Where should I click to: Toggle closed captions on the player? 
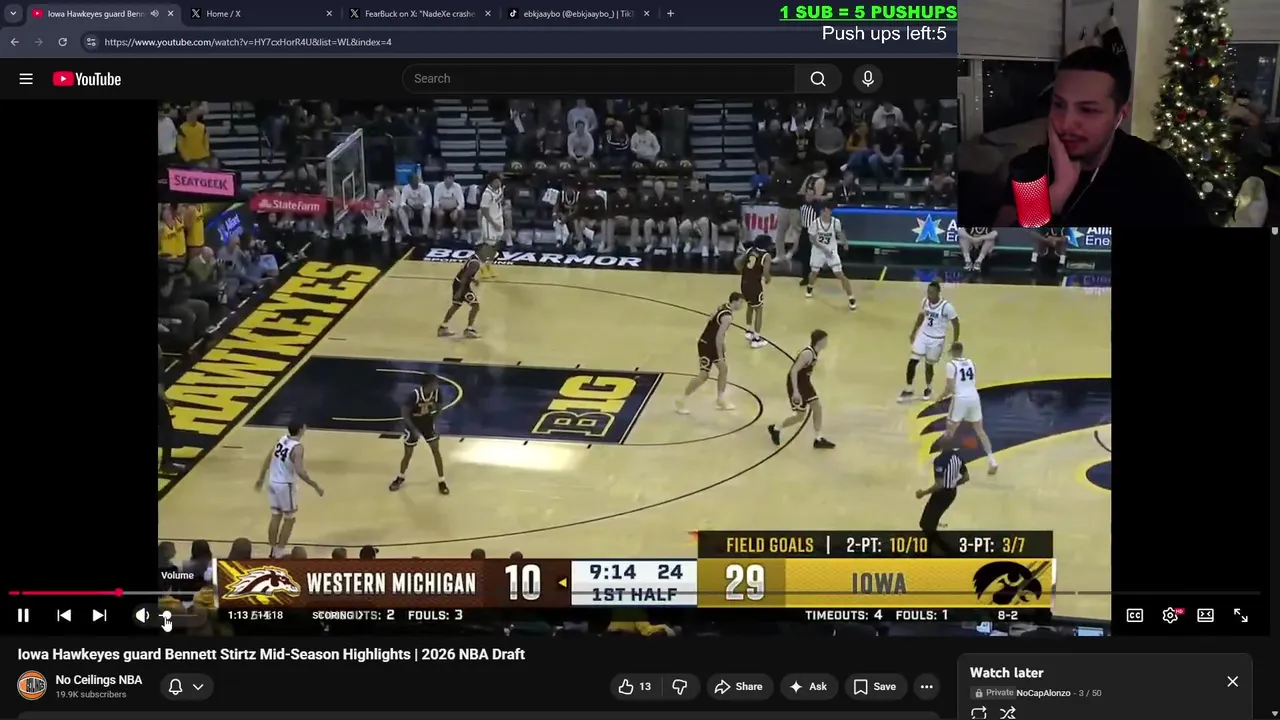[x=1135, y=615]
